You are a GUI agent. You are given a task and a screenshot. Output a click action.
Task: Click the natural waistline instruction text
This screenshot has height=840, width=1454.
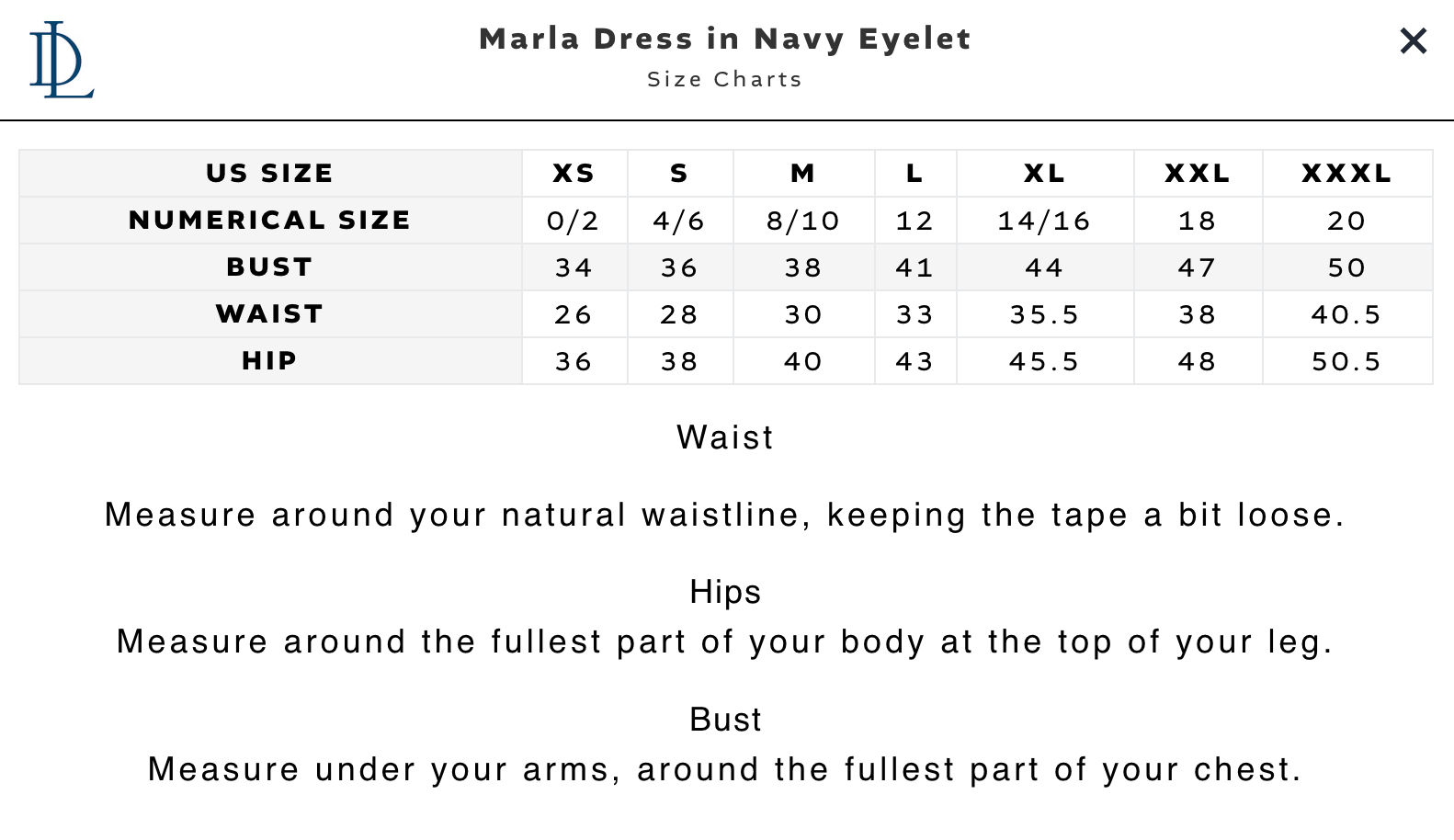(725, 515)
